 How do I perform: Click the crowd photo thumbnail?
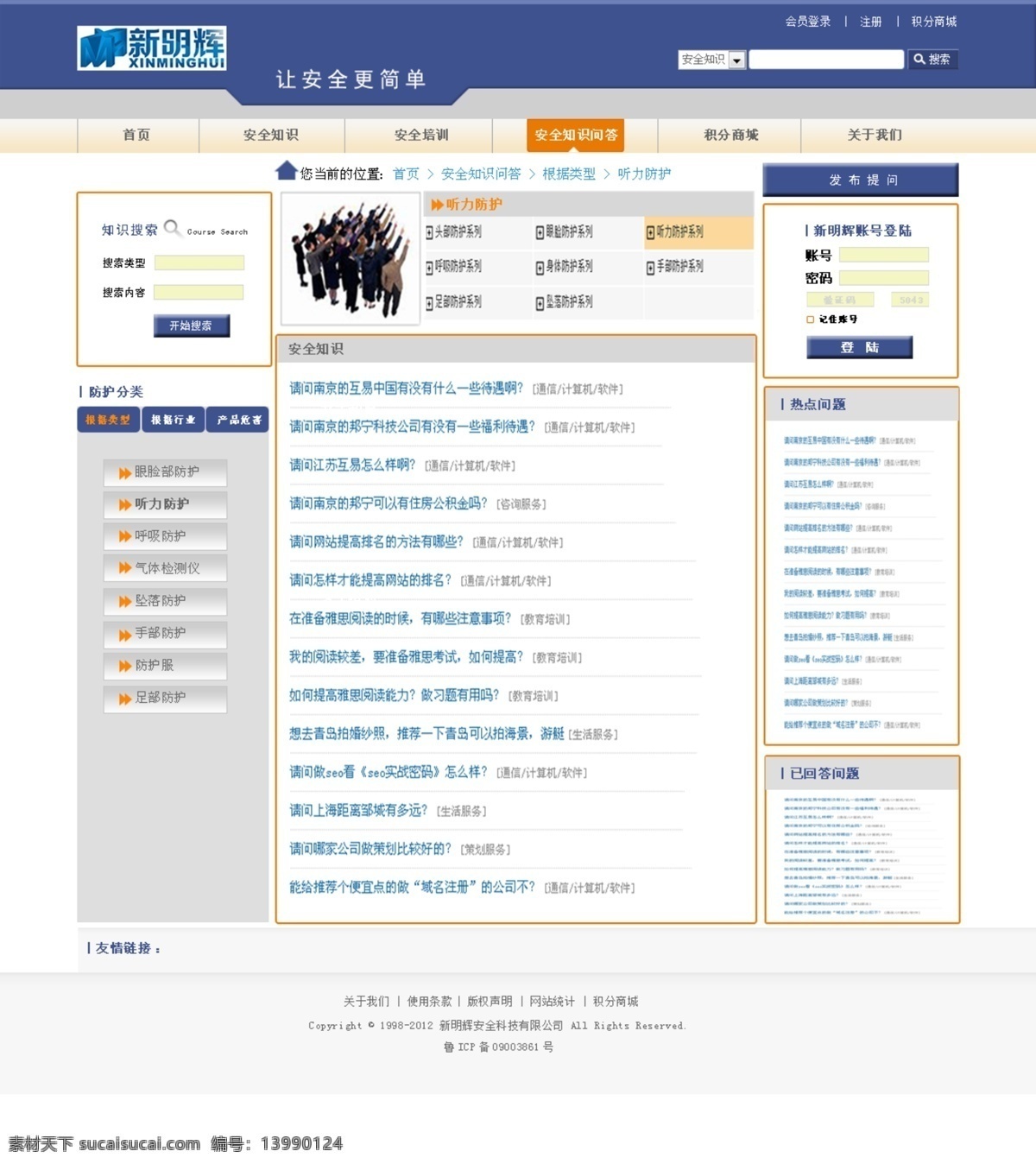351,258
